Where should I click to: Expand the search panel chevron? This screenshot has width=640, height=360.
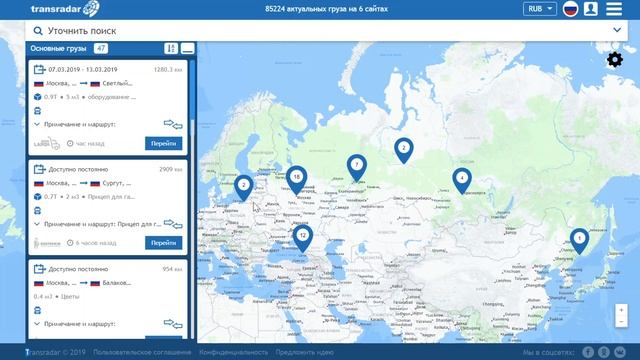point(617,30)
